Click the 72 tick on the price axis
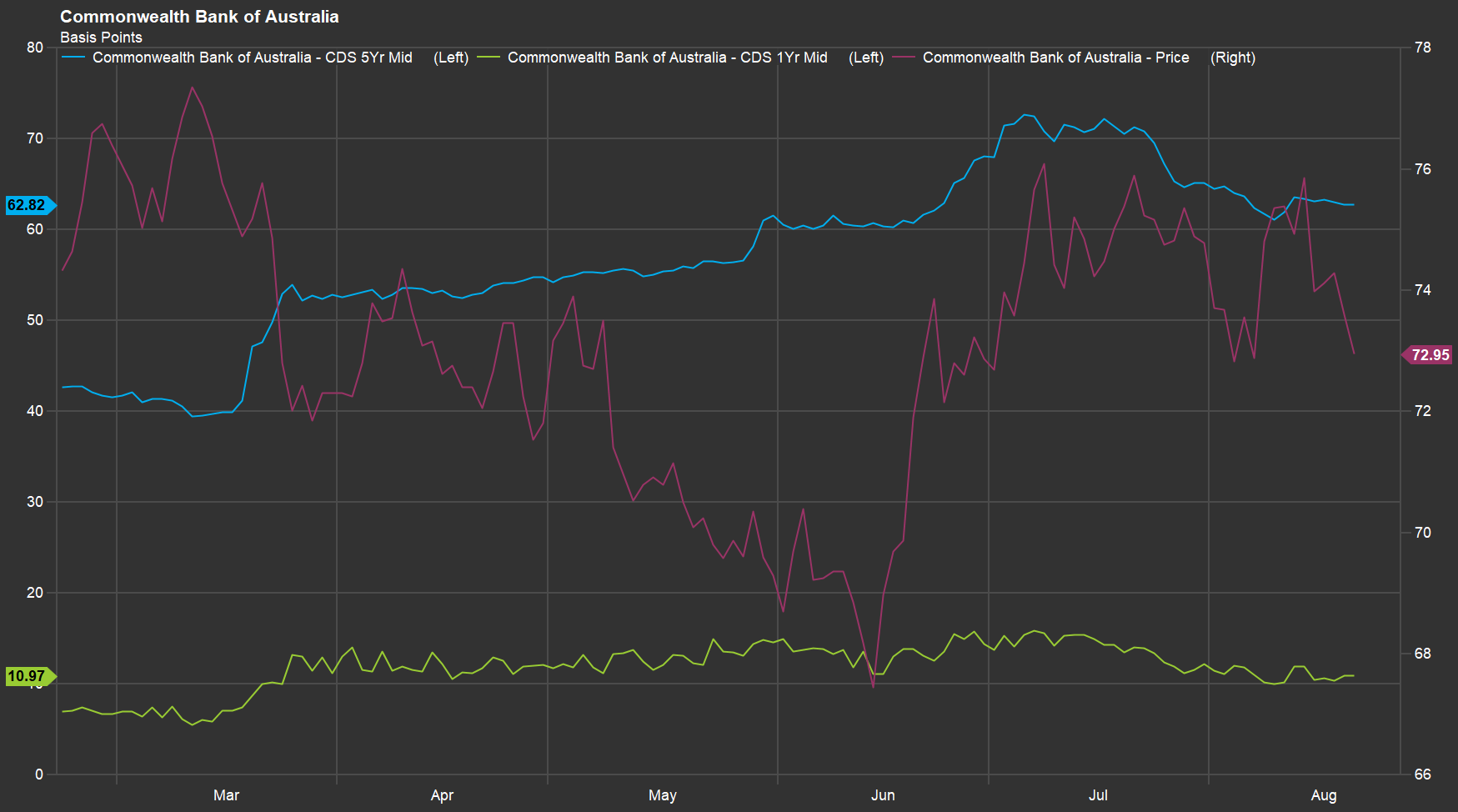1458x812 pixels. tap(1423, 411)
